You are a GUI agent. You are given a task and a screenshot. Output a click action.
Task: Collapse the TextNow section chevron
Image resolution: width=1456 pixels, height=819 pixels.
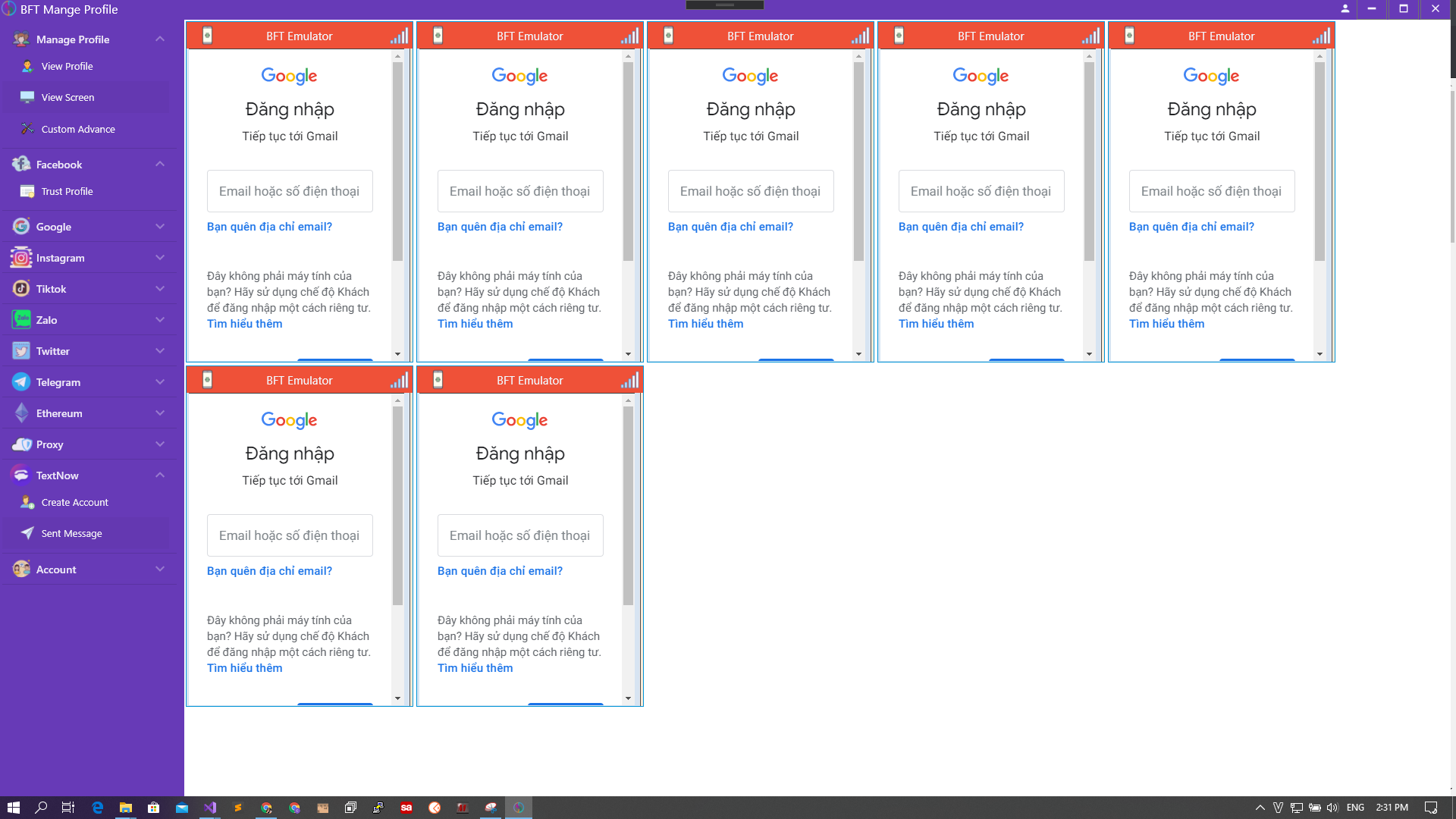coord(160,475)
